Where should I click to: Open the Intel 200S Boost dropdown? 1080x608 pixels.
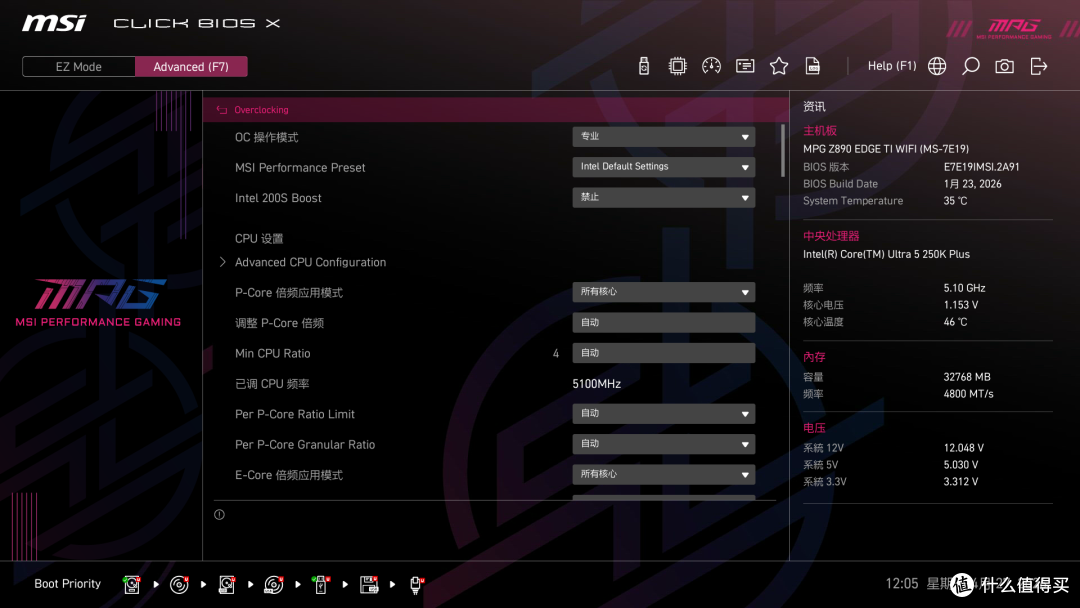pos(663,197)
